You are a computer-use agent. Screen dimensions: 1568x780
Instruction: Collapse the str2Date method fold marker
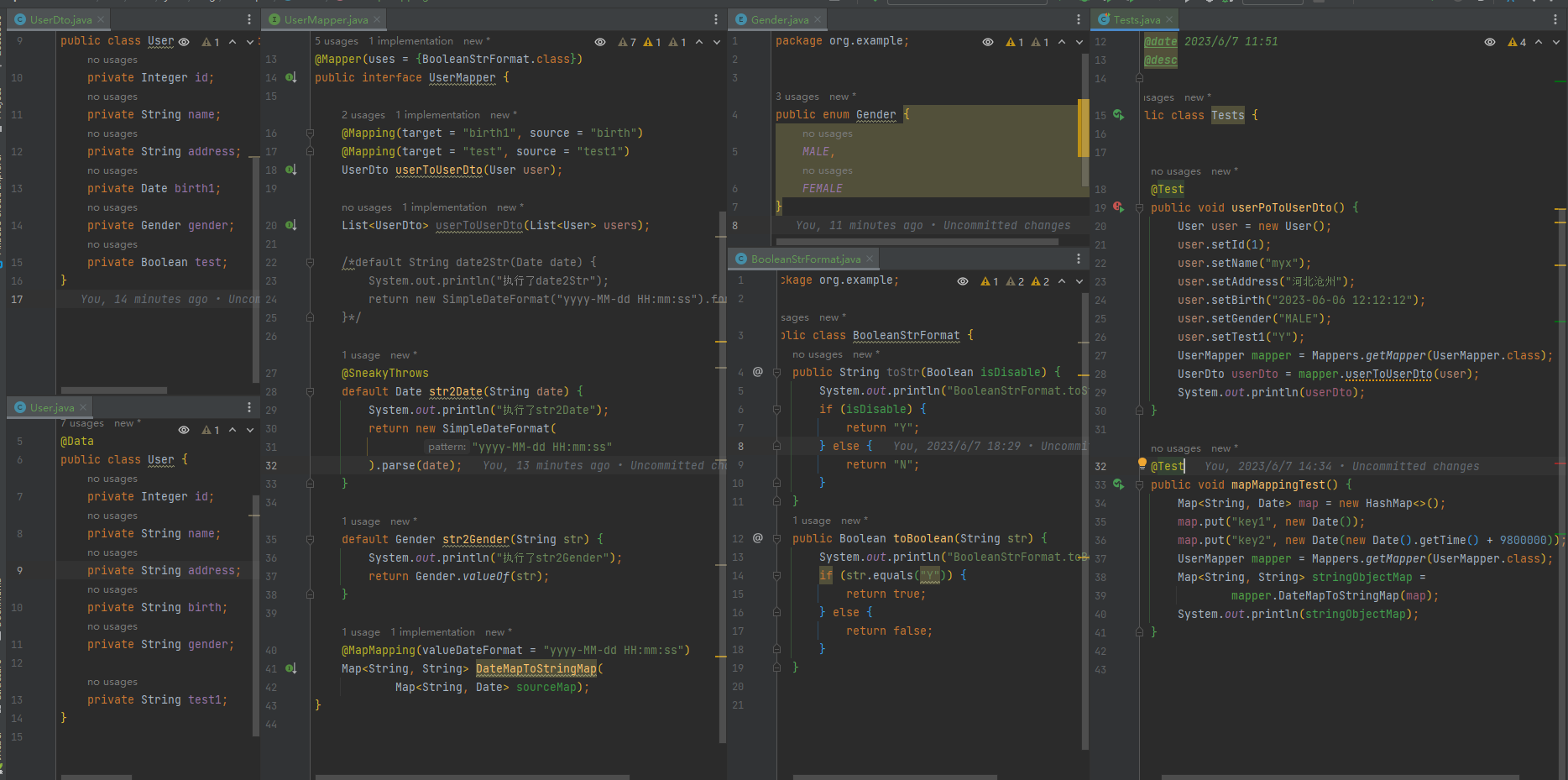[310, 391]
